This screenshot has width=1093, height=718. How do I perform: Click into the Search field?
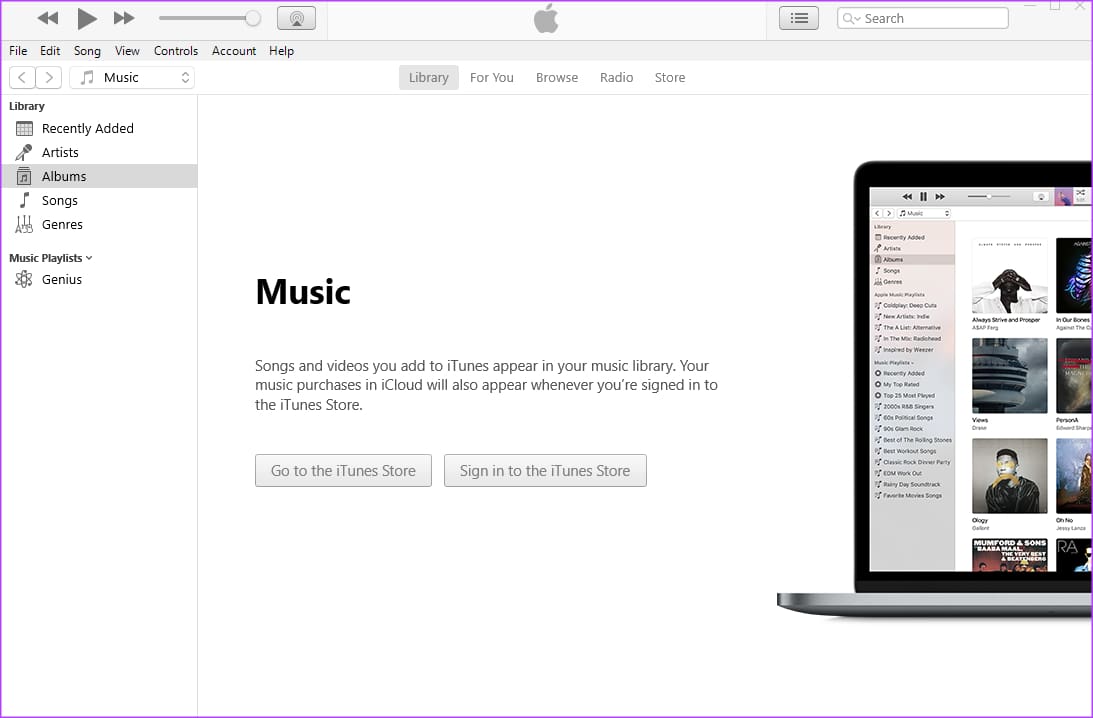pyautogui.click(x=923, y=18)
